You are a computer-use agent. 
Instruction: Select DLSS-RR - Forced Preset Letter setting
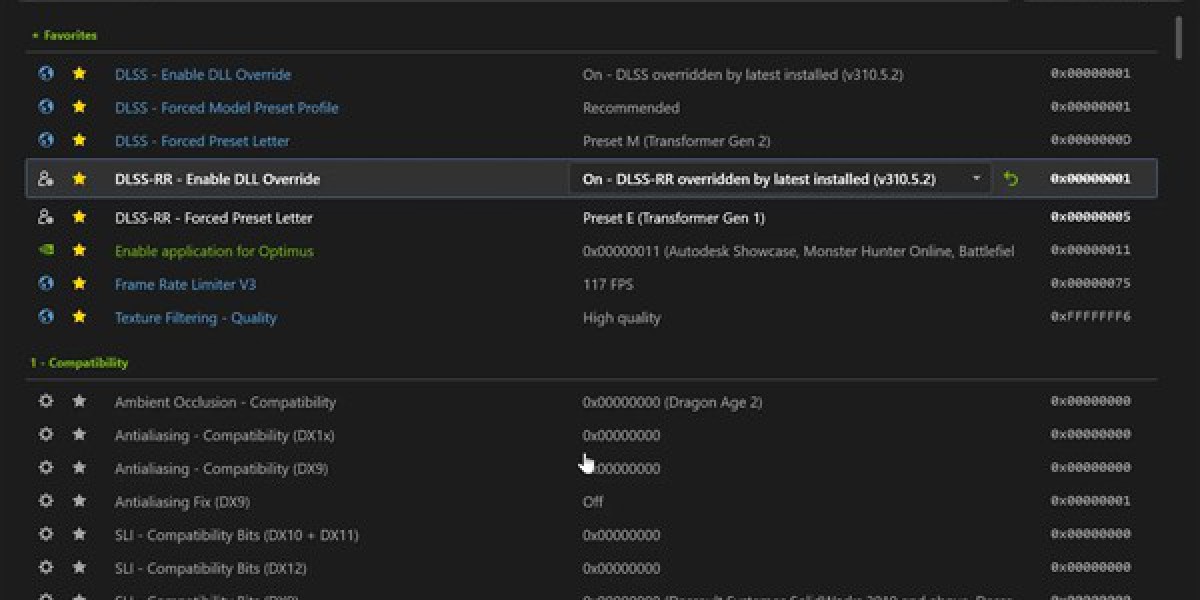[213, 217]
